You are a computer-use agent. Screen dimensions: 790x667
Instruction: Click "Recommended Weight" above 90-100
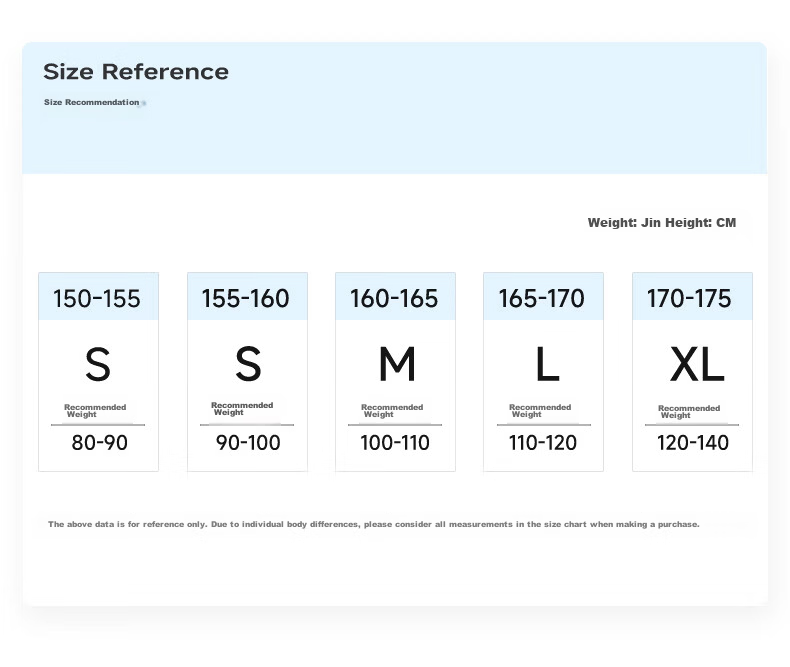(242, 409)
